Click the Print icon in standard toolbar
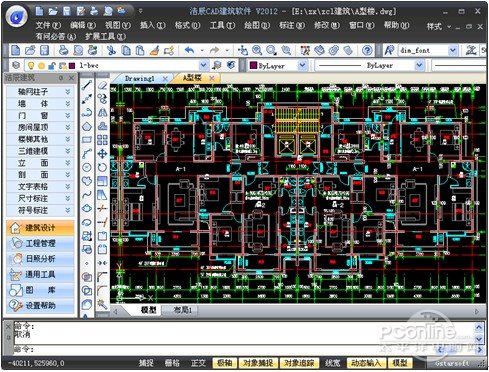 (63, 50)
